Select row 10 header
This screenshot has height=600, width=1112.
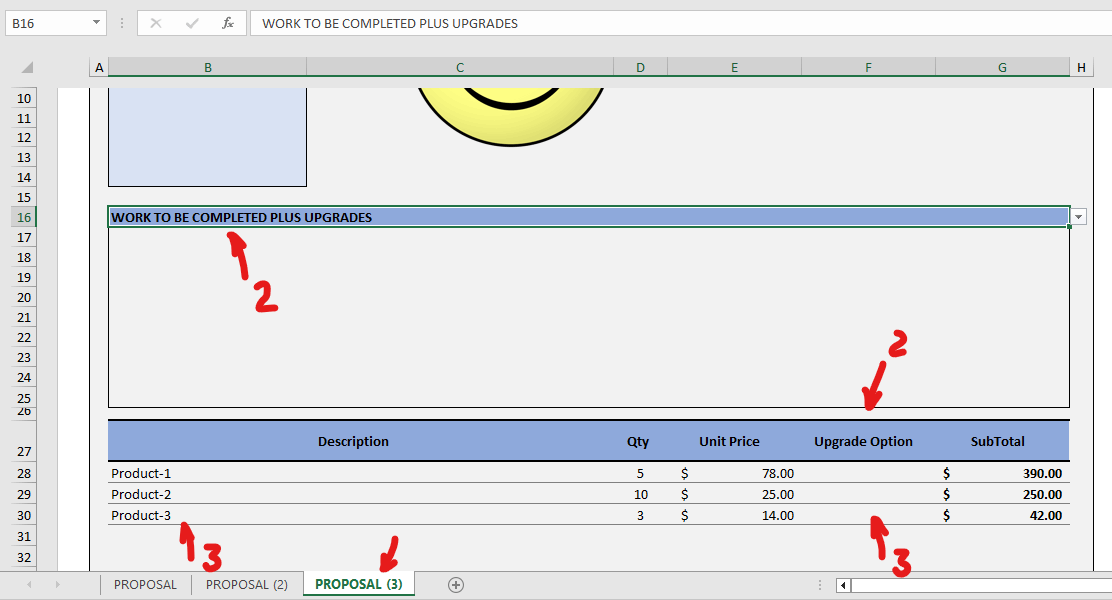tap(24, 99)
